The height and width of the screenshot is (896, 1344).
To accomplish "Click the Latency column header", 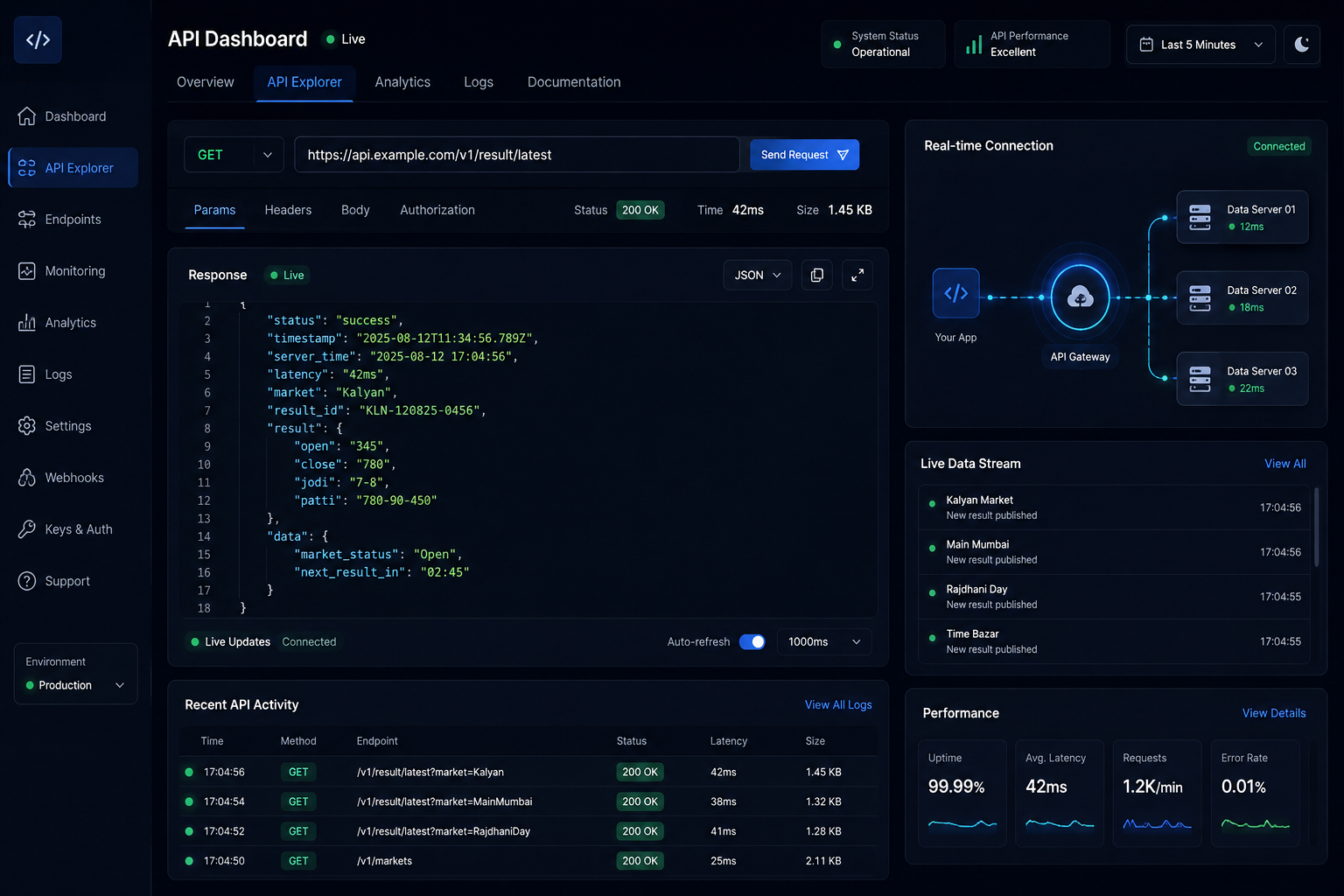I will coord(729,741).
